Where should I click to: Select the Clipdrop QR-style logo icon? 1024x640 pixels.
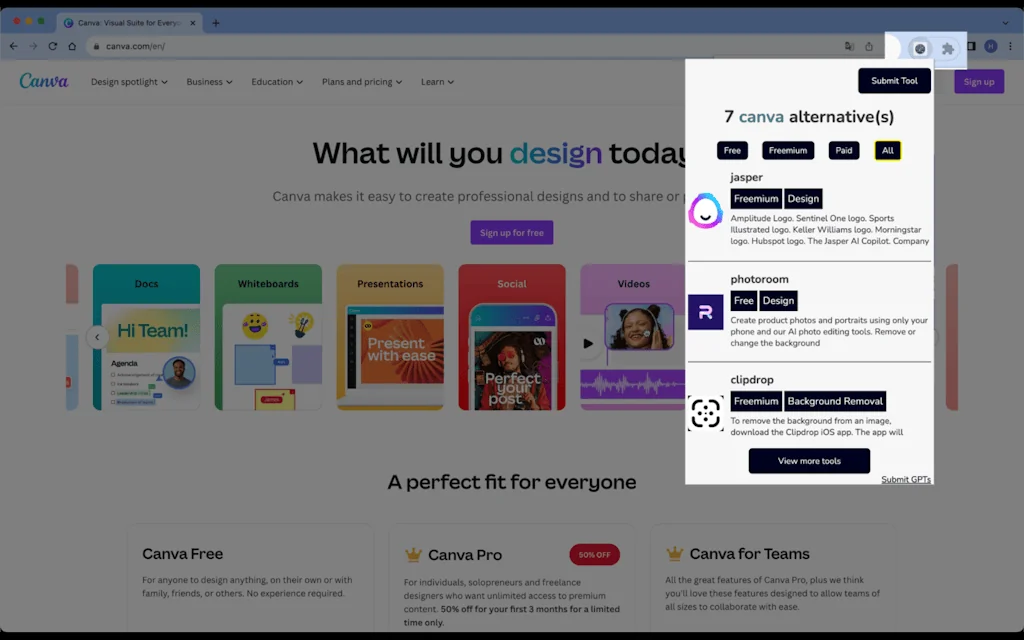pos(706,413)
